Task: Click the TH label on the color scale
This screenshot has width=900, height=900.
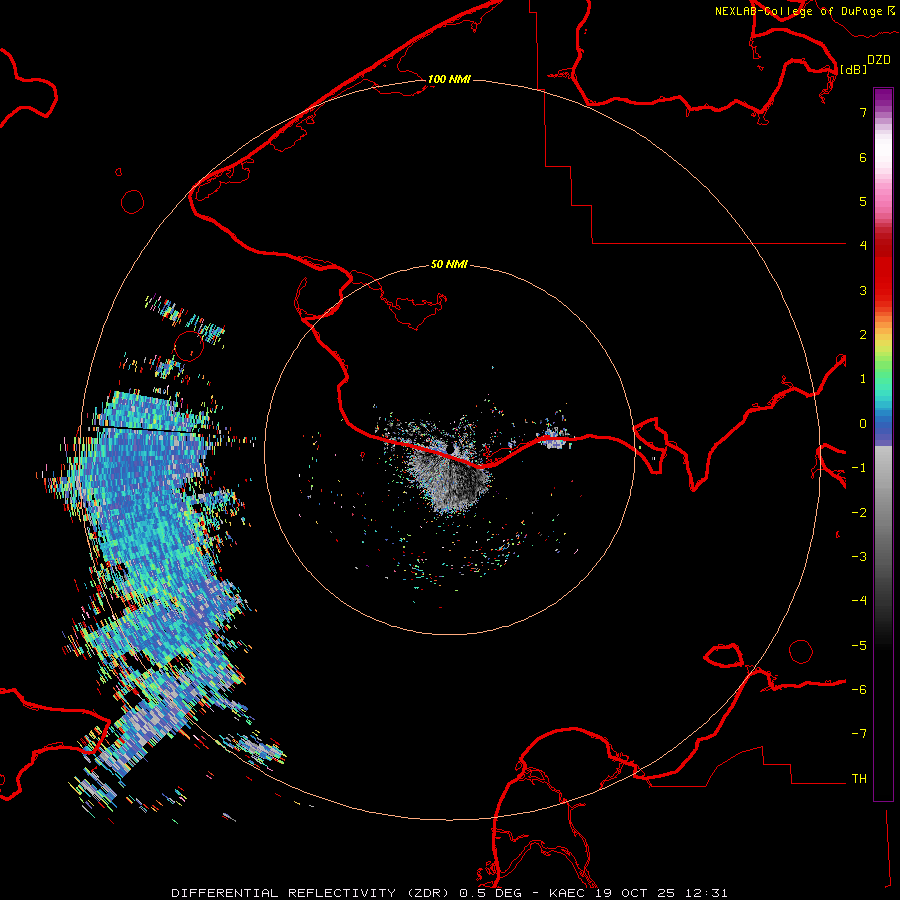Action: (x=859, y=779)
